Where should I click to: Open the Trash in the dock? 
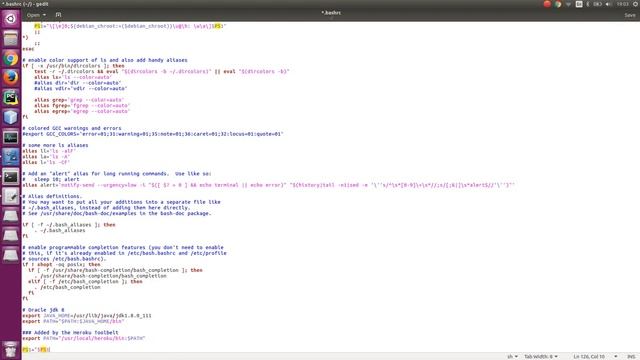(x=11, y=350)
